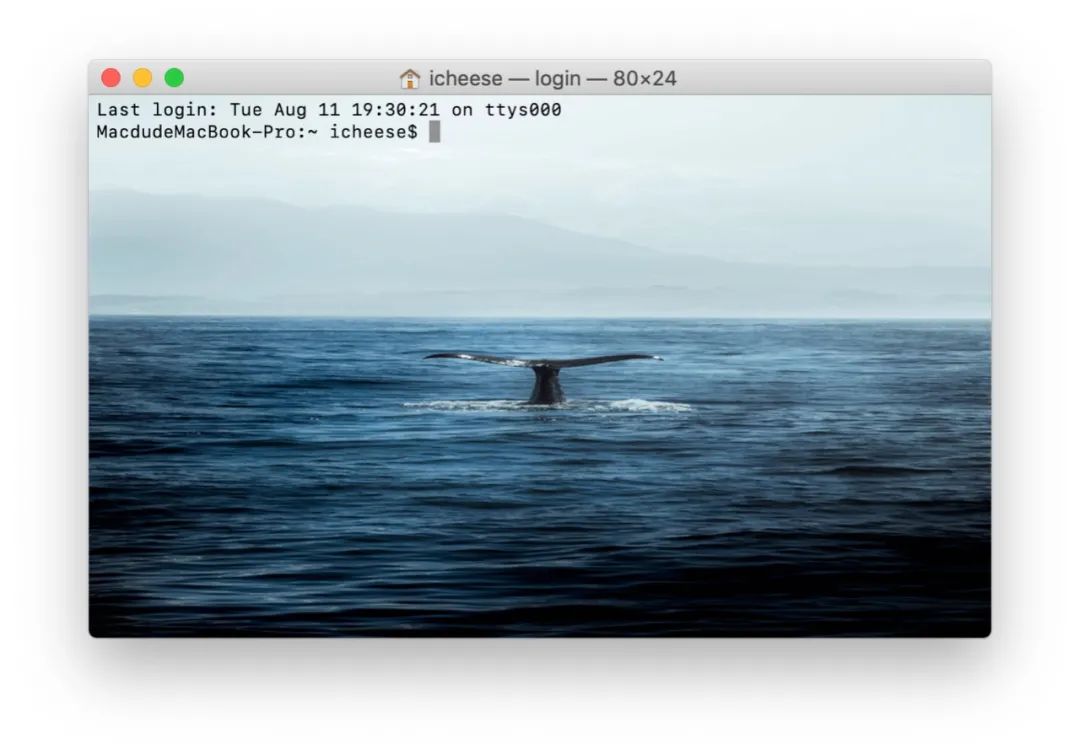Click the gray block cursor at prompt

(x=434, y=132)
